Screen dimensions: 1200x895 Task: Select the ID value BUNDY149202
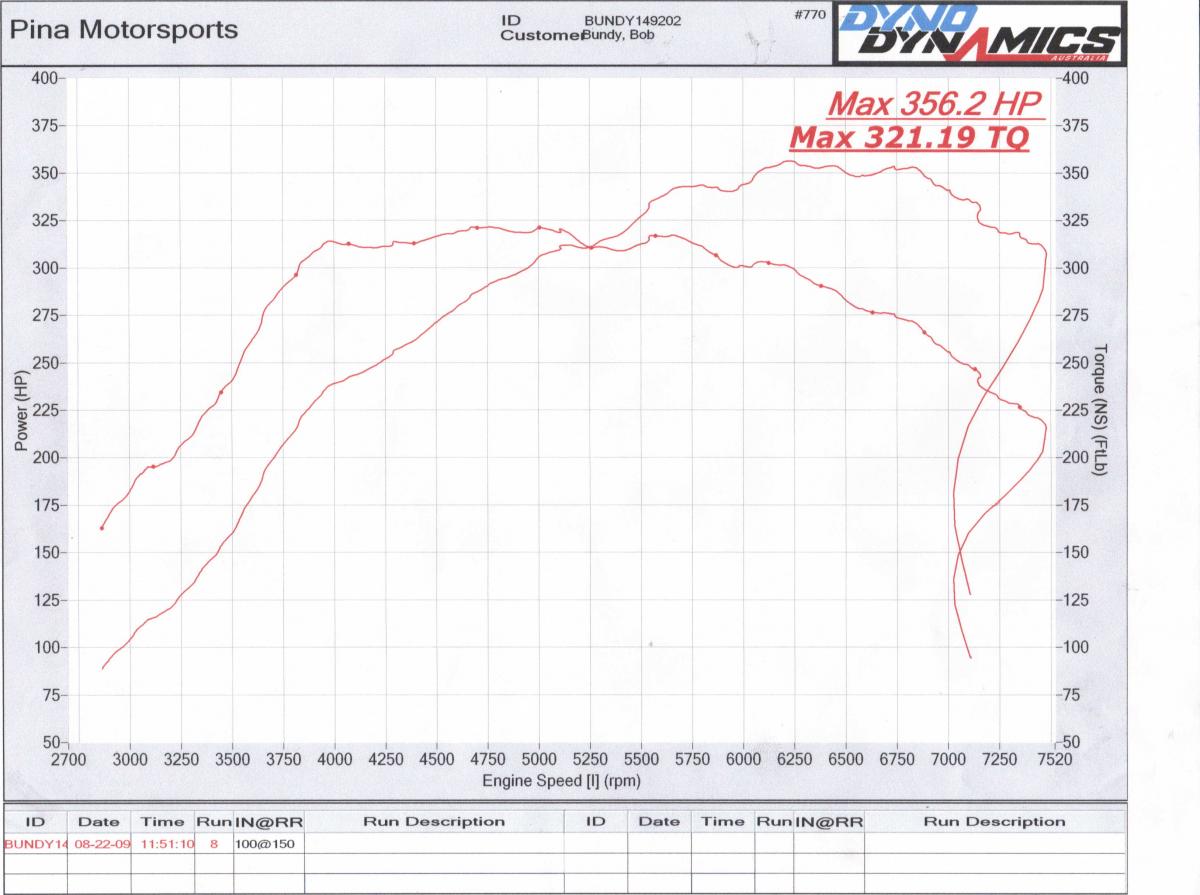(633, 20)
